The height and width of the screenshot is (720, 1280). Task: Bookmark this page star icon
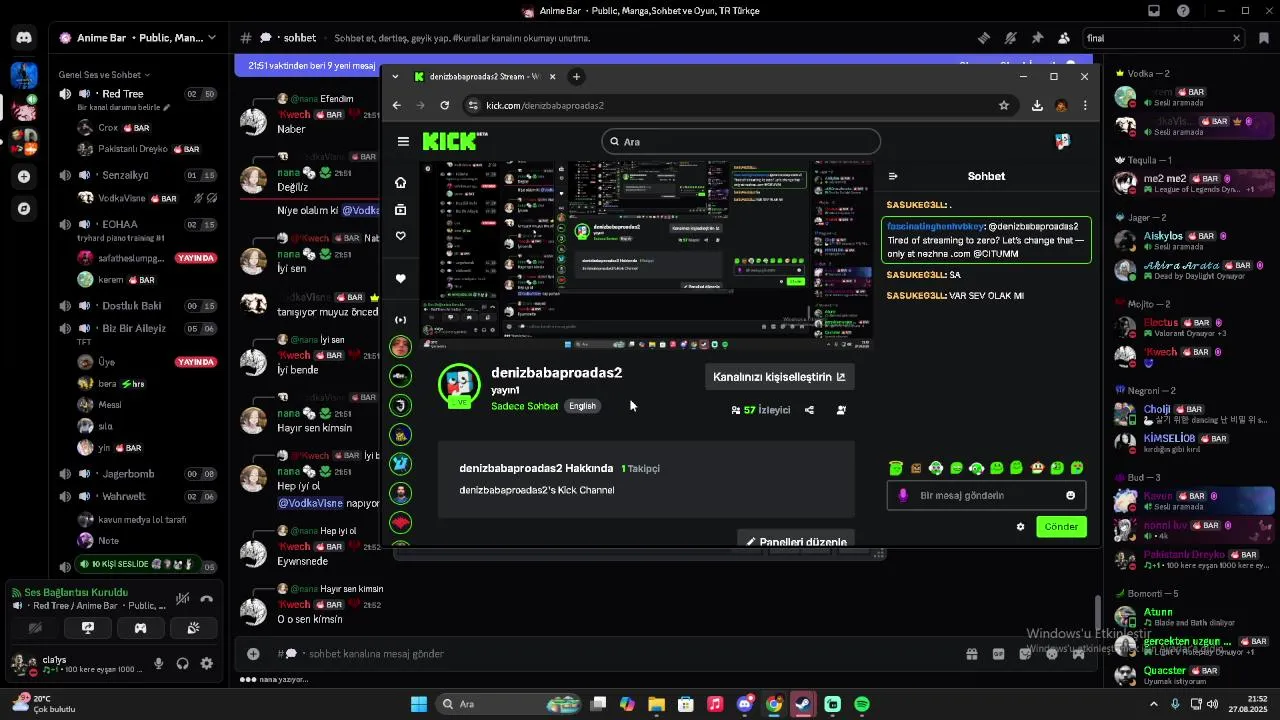[x=1004, y=105]
